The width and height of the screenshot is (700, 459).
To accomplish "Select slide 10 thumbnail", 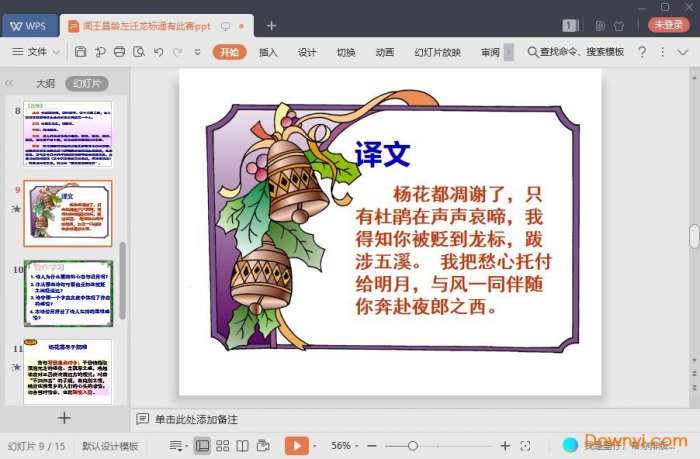I will tap(68, 293).
